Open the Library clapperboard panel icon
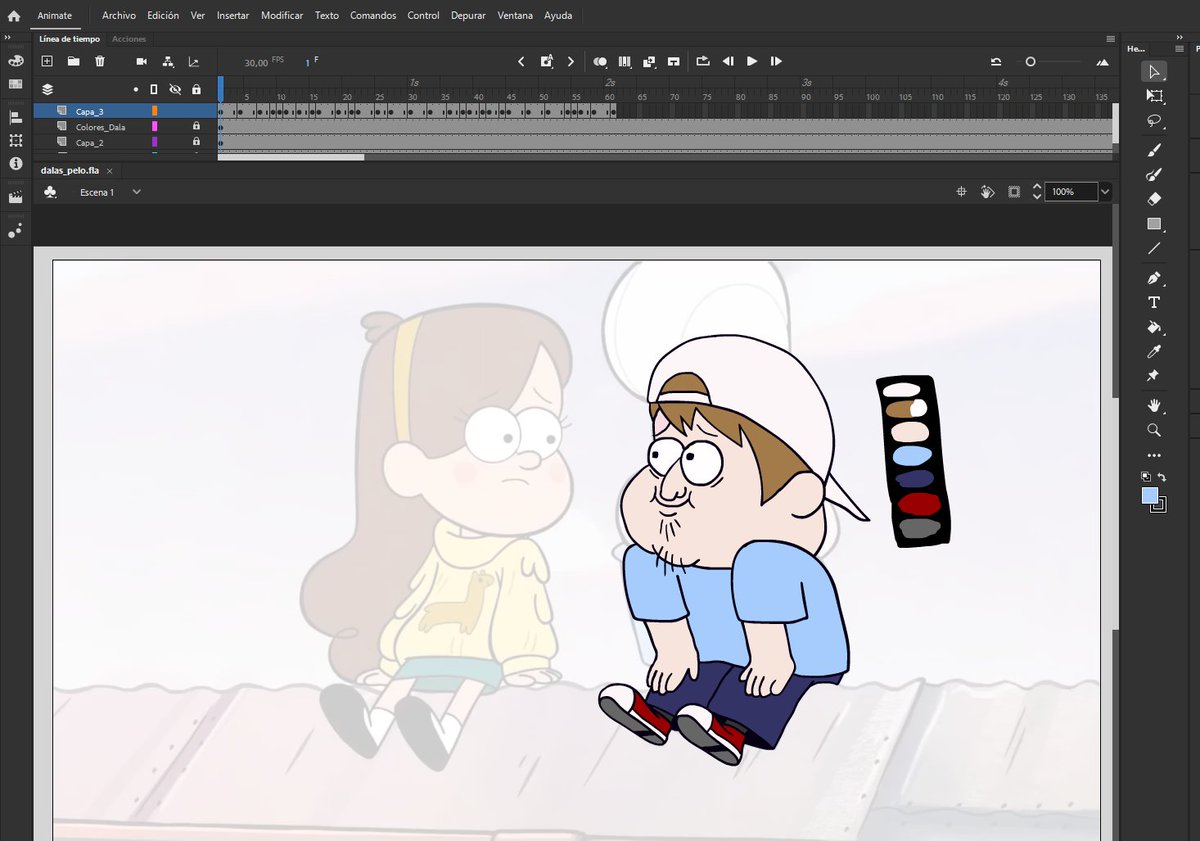 click(x=15, y=197)
